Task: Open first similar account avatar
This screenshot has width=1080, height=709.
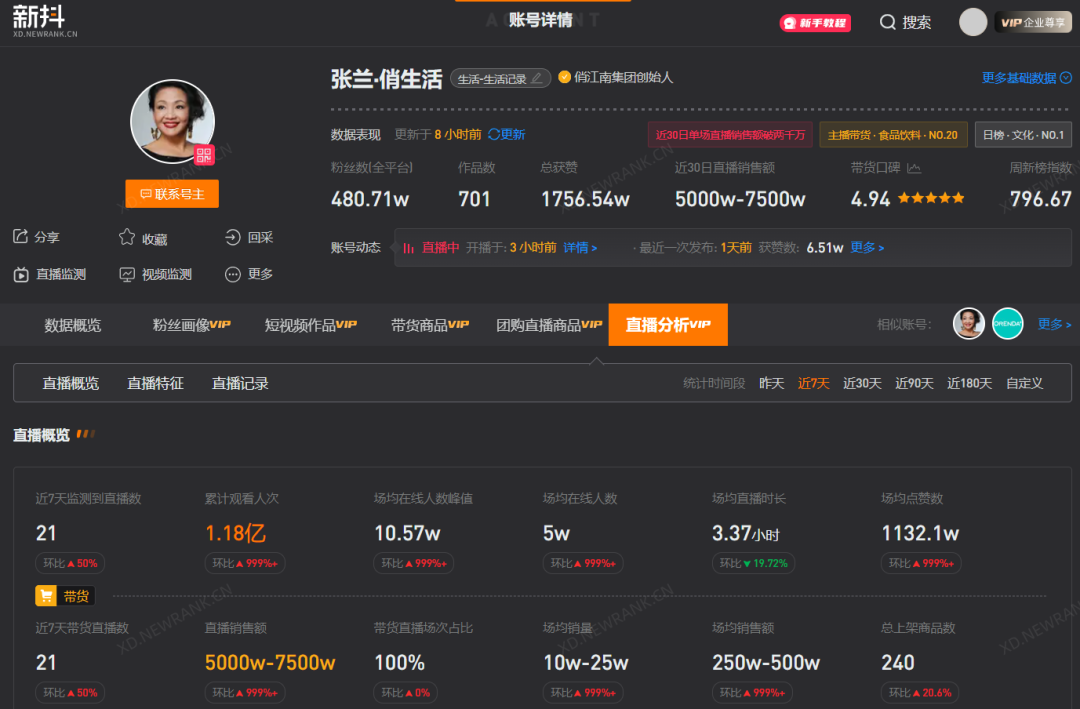Action: click(x=968, y=323)
